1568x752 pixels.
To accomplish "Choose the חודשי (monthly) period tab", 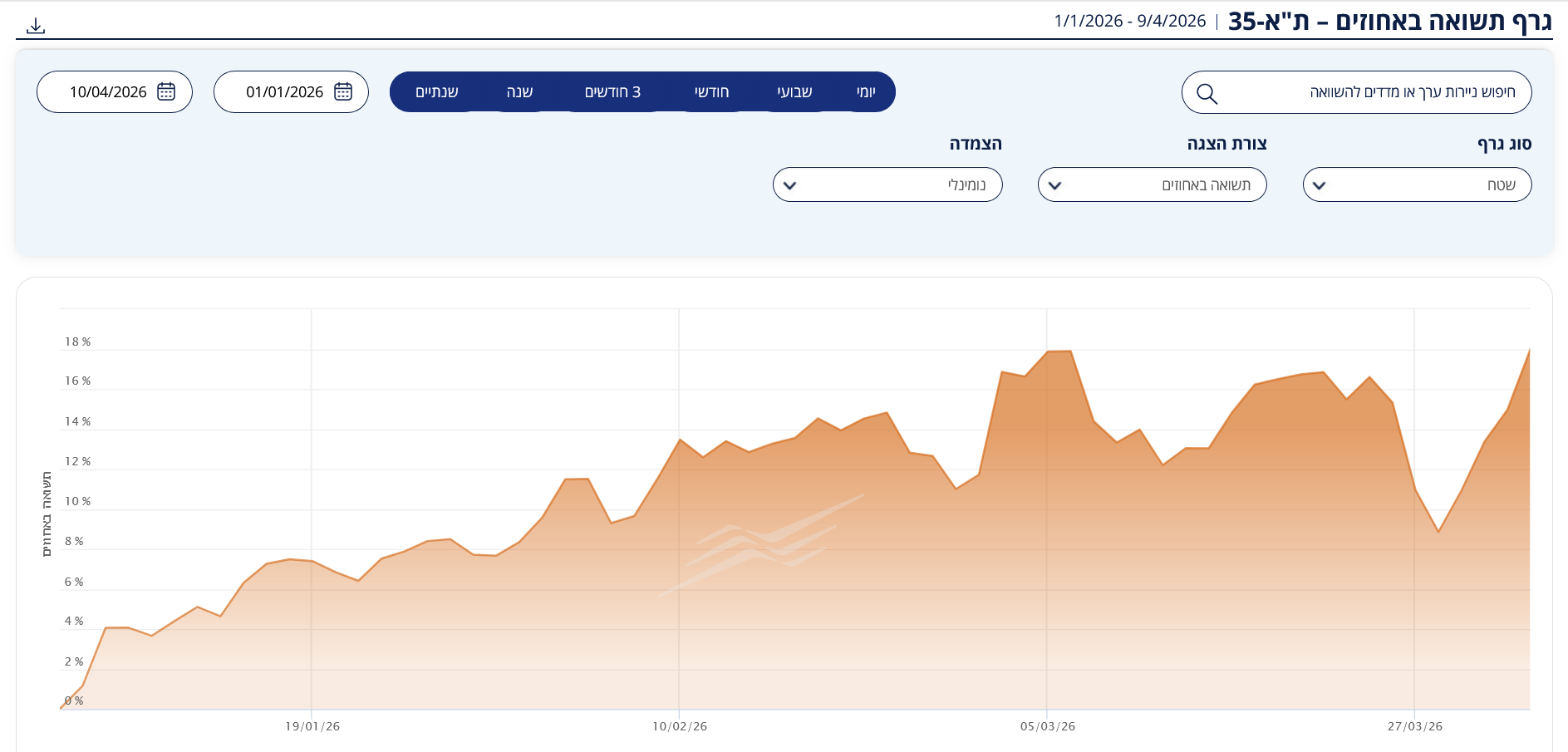I will [x=711, y=91].
